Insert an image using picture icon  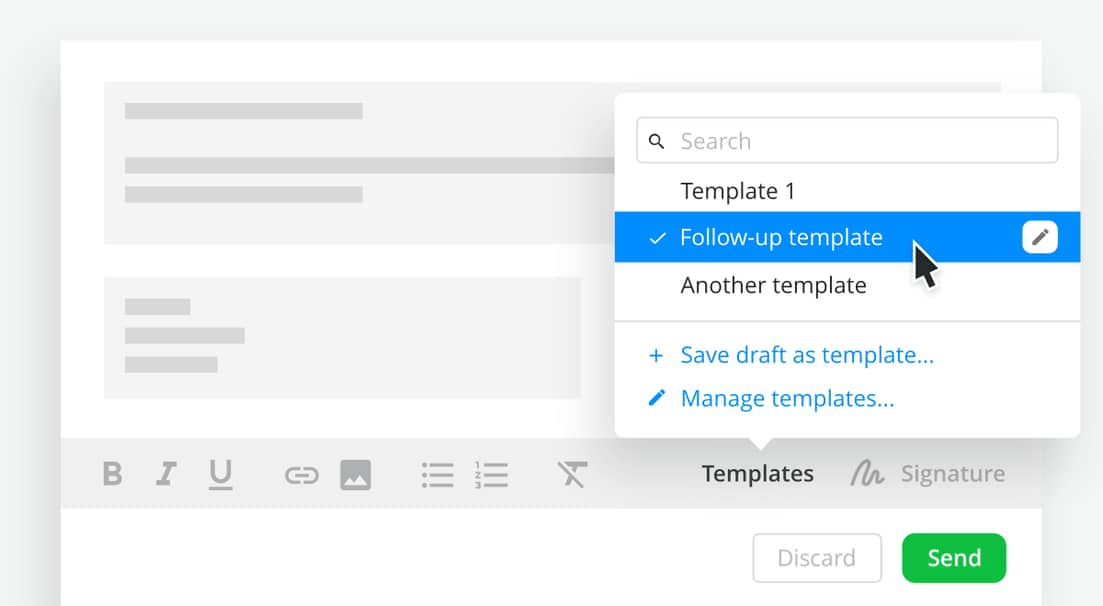[355, 474]
